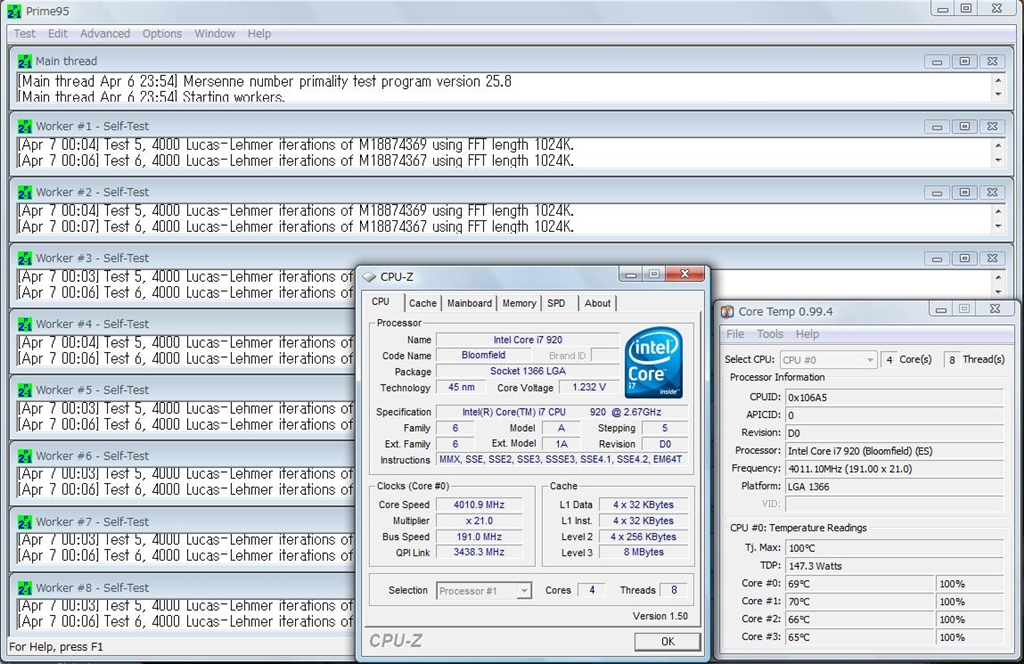Click the Intel Core i7 logo
Viewport: 1024px width, 664px height.
coord(653,362)
